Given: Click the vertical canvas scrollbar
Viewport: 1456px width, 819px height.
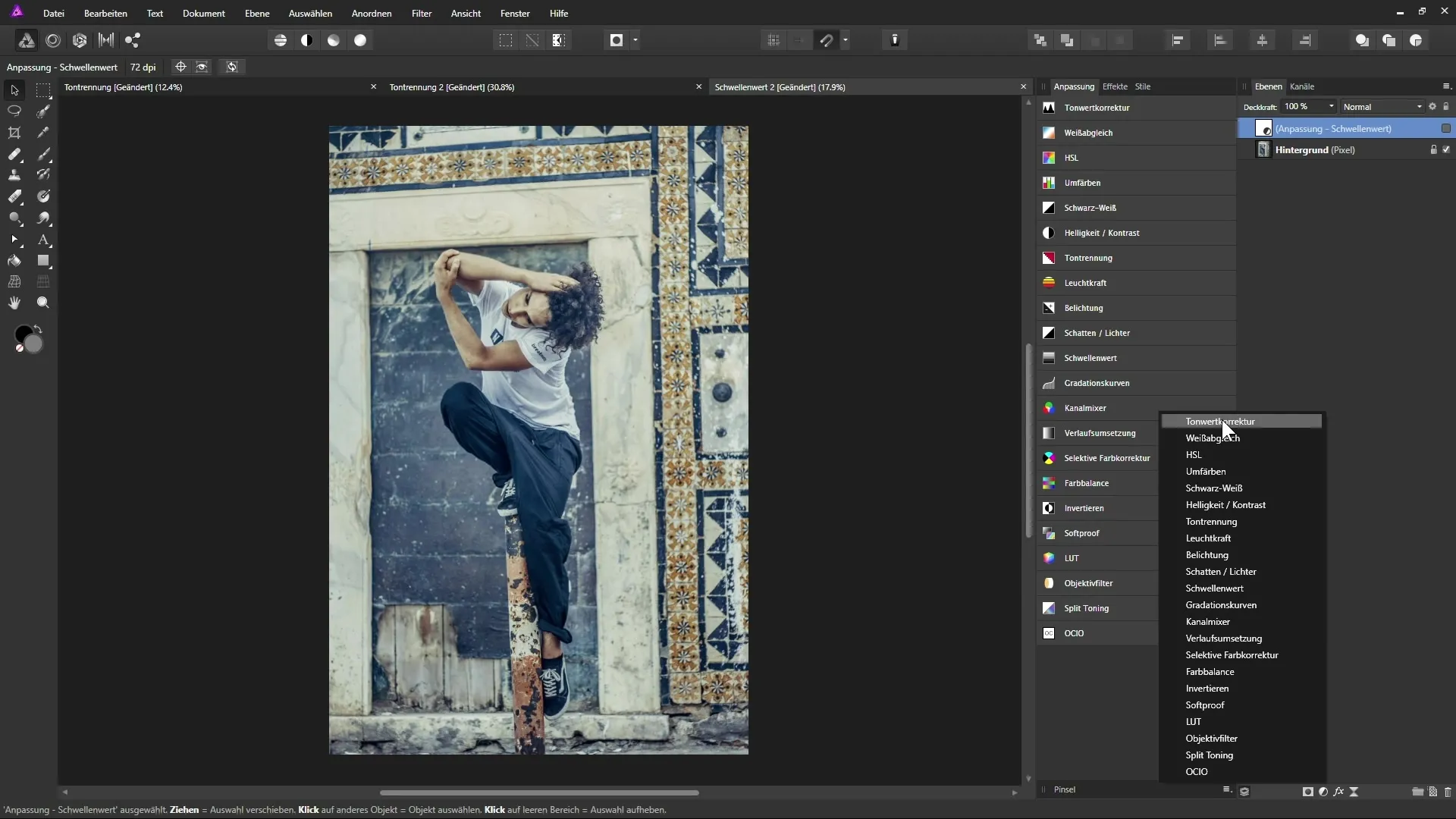Looking at the screenshot, I should pyautogui.click(x=1028, y=441).
